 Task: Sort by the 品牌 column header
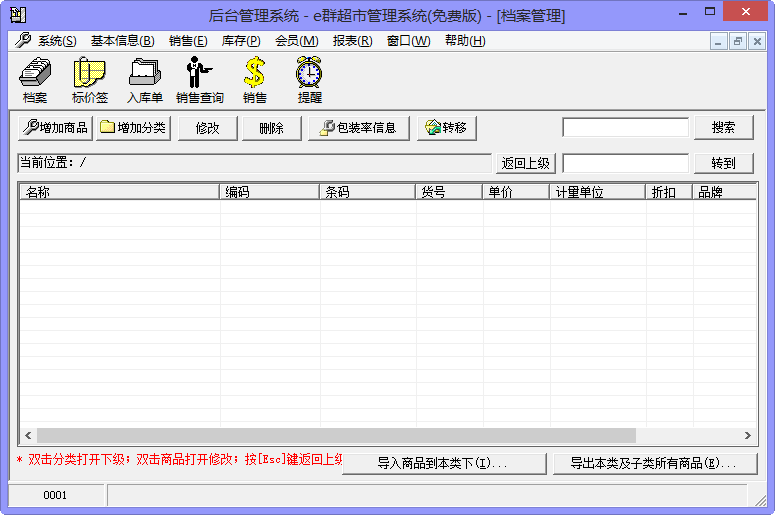[x=725, y=192]
